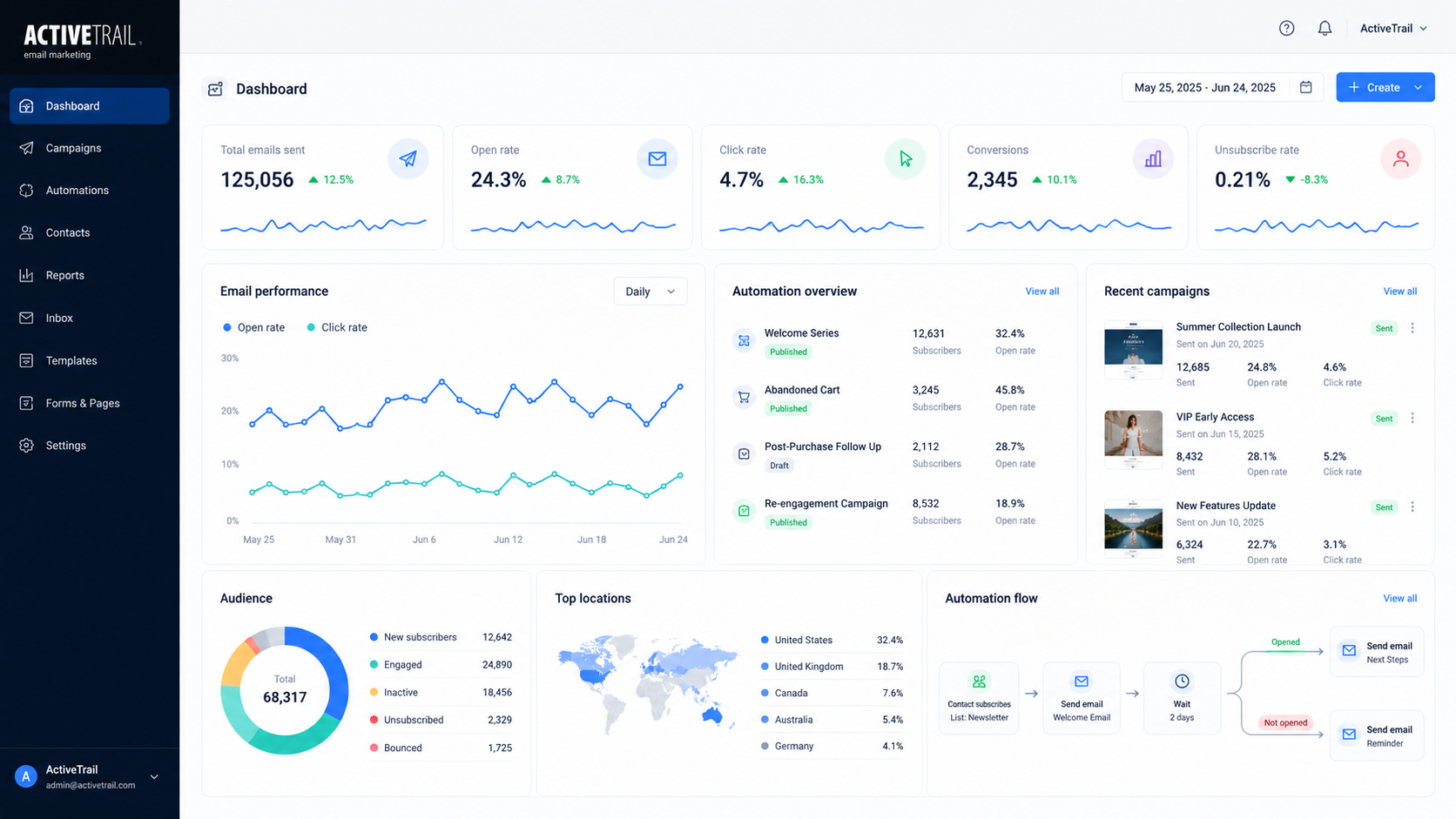Viewport: 1456px width, 819px height.
Task: Click the Re-engagement Campaign icon
Action: [x=744, y=511]
